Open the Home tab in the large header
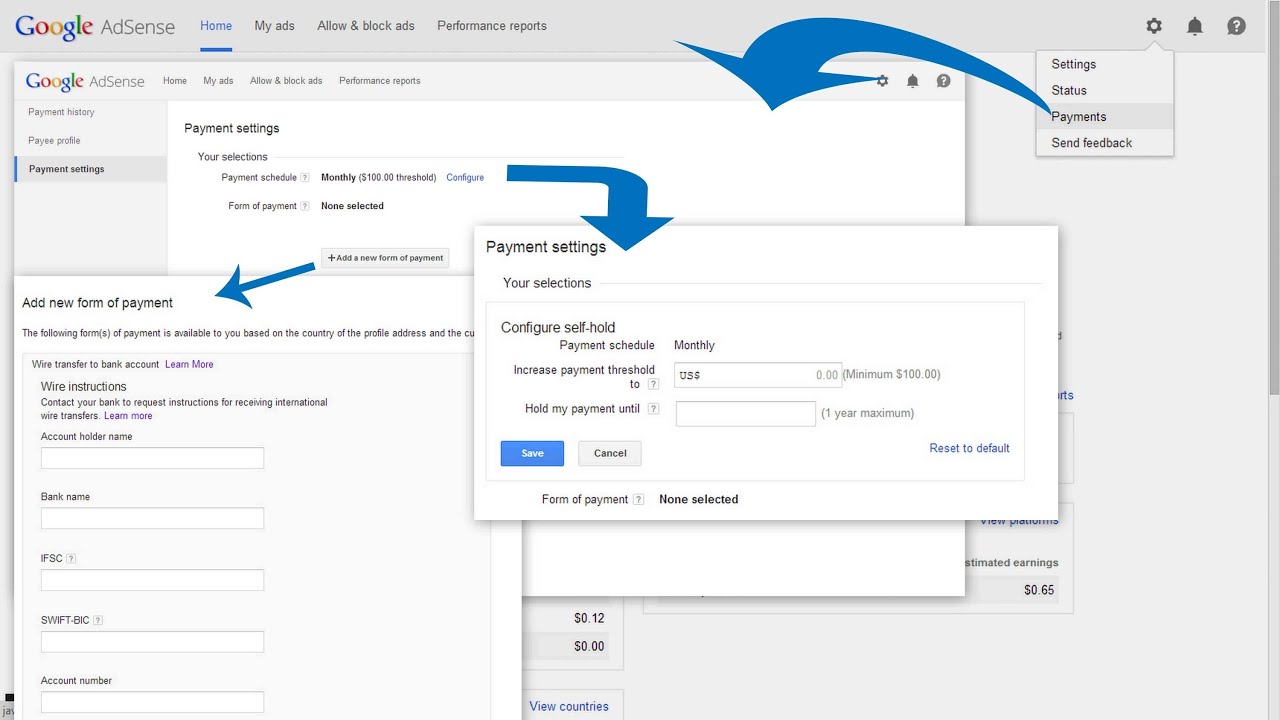 pyautogui.click(x=216, y=26)
